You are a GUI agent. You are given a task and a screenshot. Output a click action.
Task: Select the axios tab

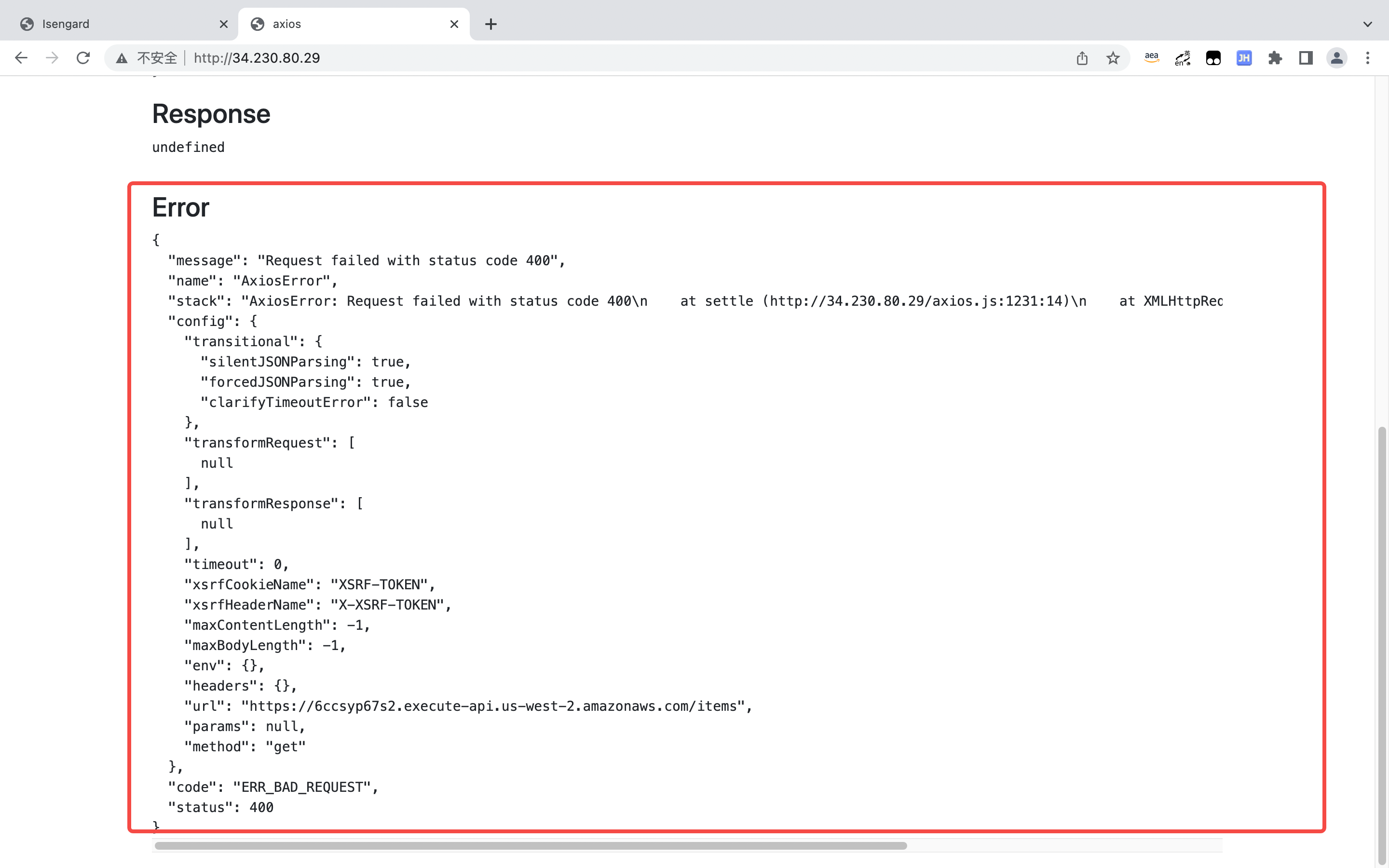(x=354, y=24)
